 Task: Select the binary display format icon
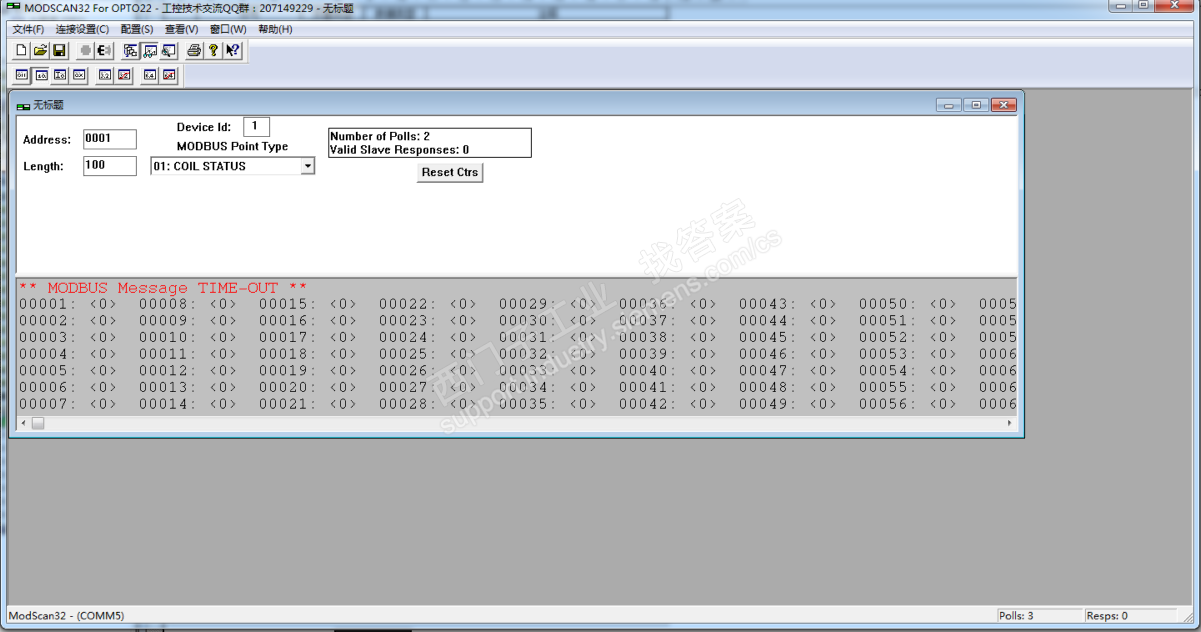point(22,75)
